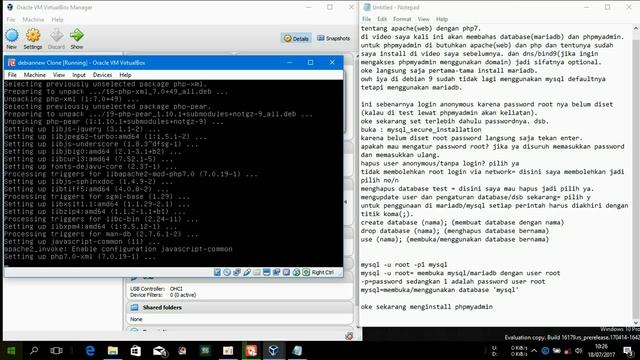Open View menu in Notepad
640x360 pixels.
[x=424, y=19]
